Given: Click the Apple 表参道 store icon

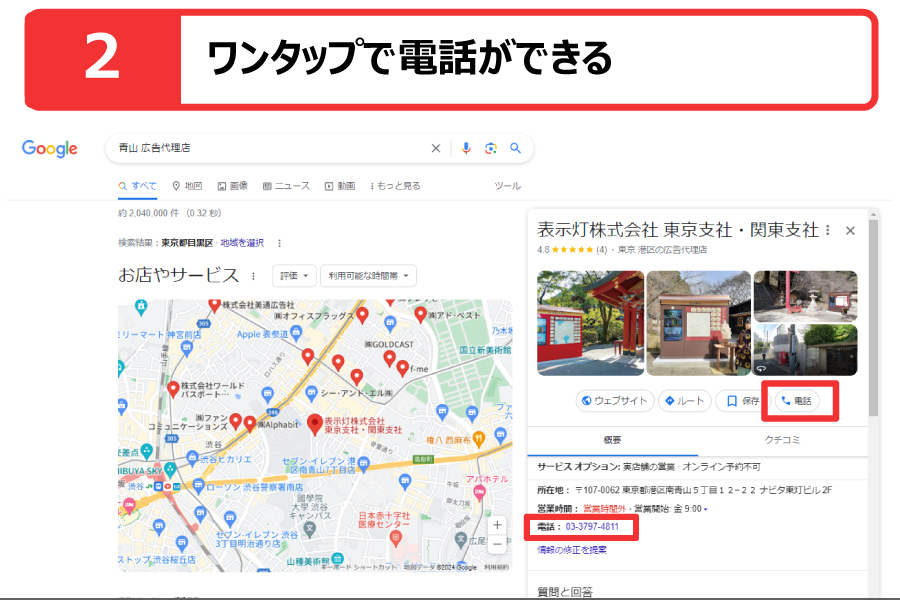Looking at the screenshot, I should coord(296,332).
